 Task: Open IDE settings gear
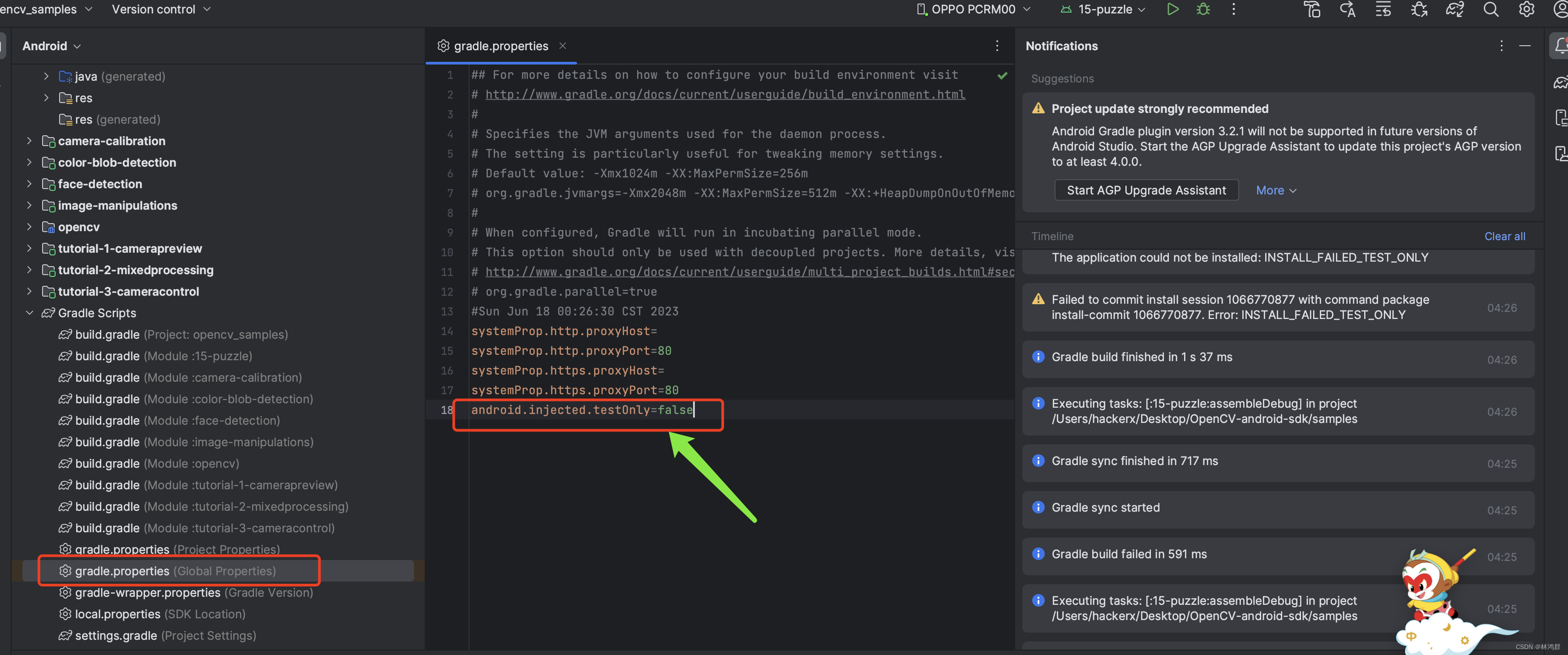[x=1526, y=9]
